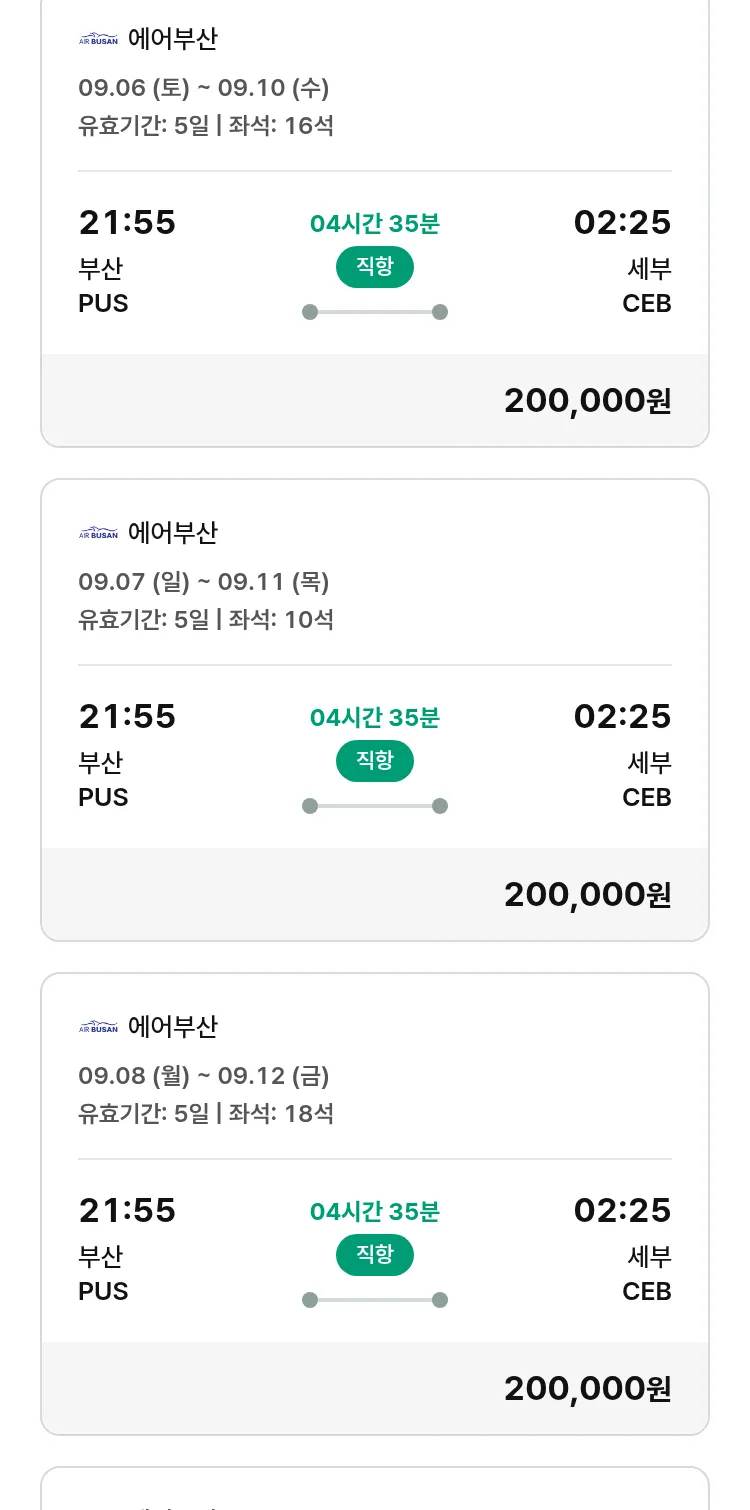Image resolution: width=750 pixels, height=1510 pixels.
Task: Click route line icon on 09.08 flight
Action: (375, 1300)
